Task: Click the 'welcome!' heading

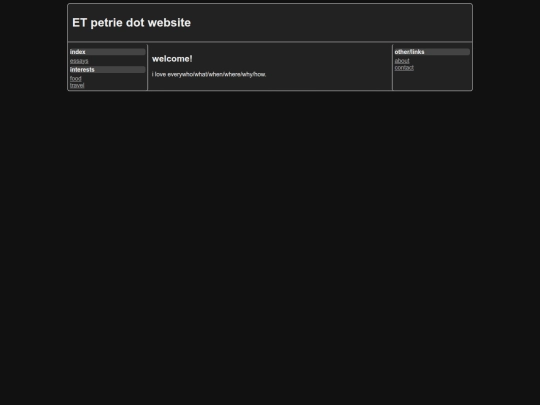Action: (x=172, y=59)
